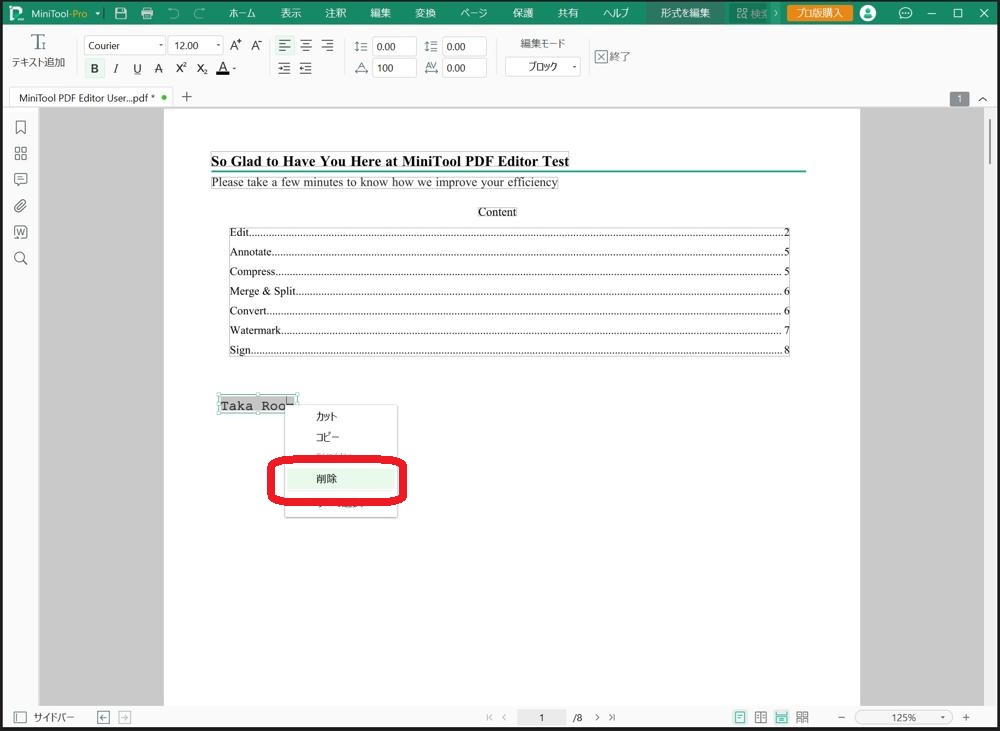Open the Bookmarks sidebar panel
This screenshot has width=1000, height=731.
click(20, 128)
